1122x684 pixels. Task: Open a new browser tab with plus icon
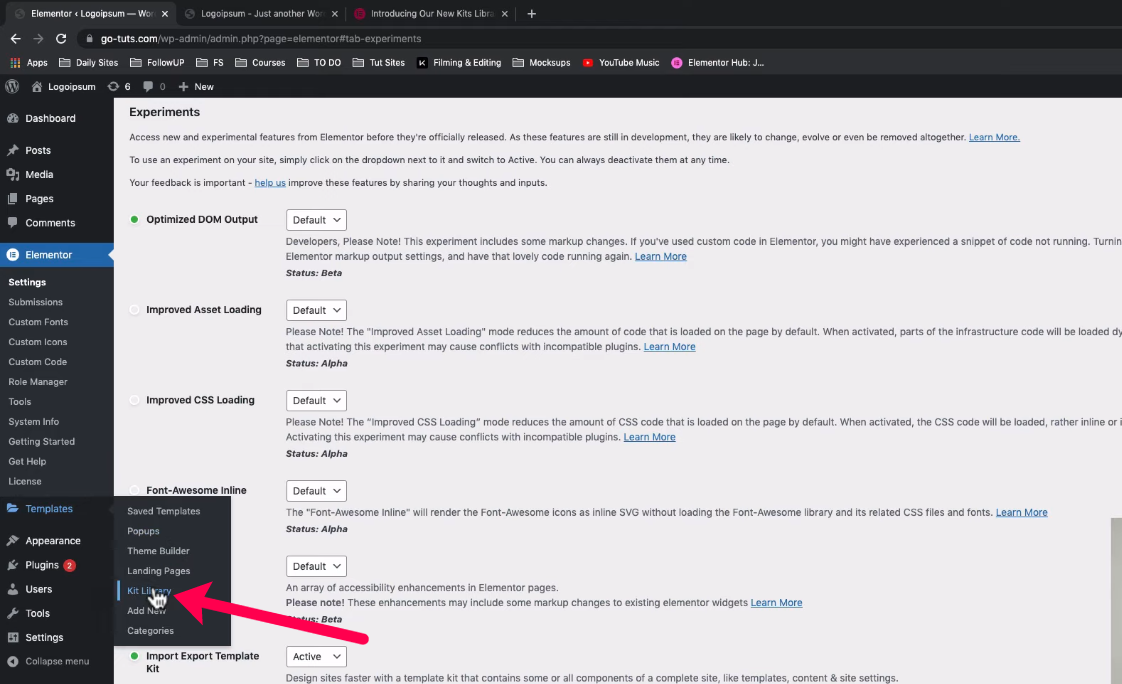point(532,14)
